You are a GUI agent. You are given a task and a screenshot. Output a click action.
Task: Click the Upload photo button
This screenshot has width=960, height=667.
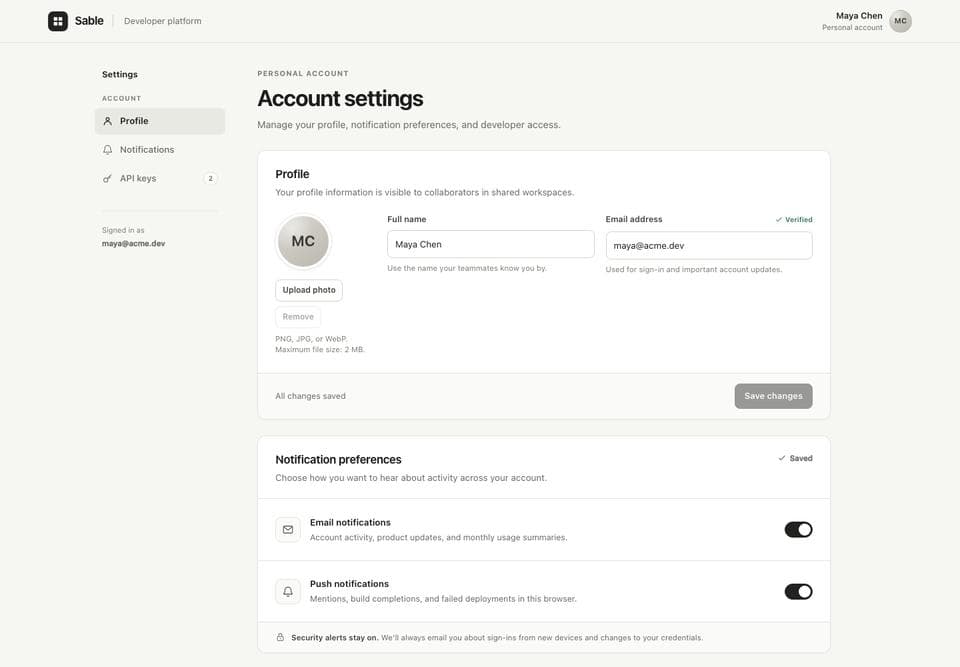tap(309, 290)
